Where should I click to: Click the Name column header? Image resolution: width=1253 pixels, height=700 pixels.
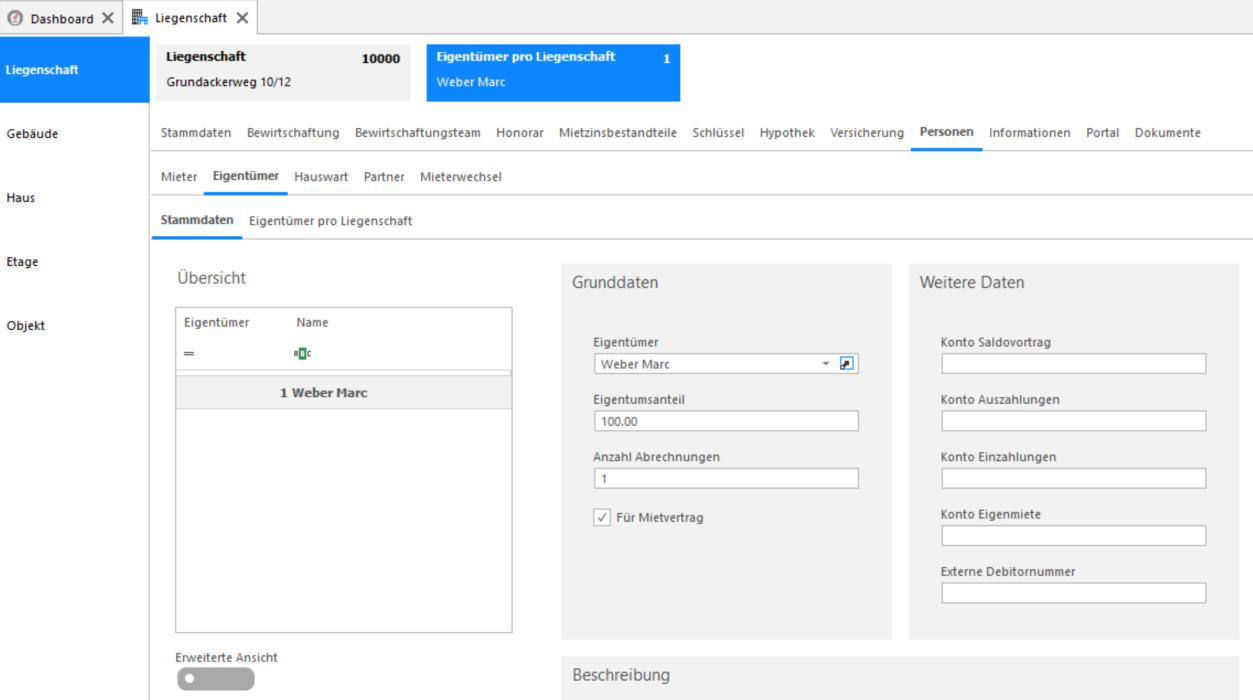pos(312,322)
